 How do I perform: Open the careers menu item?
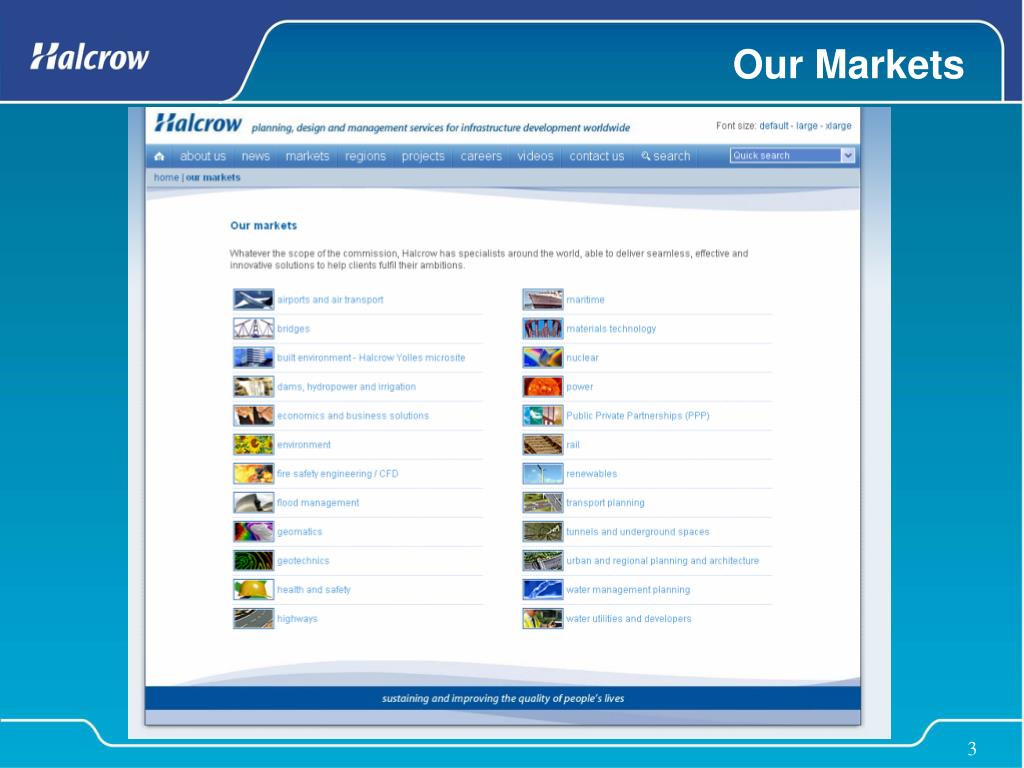(x=481, y=156)
